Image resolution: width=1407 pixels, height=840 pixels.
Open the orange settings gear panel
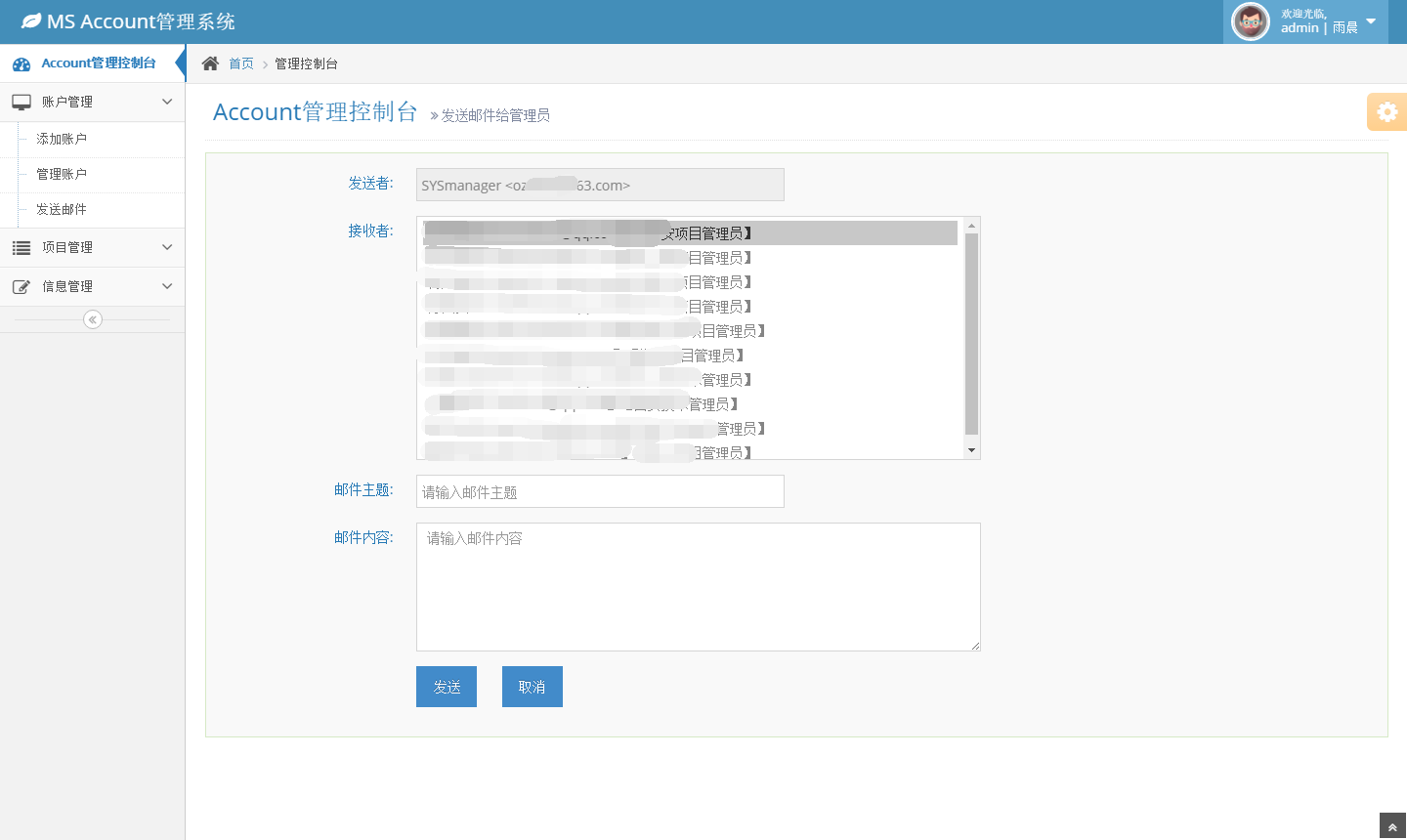1386,112
